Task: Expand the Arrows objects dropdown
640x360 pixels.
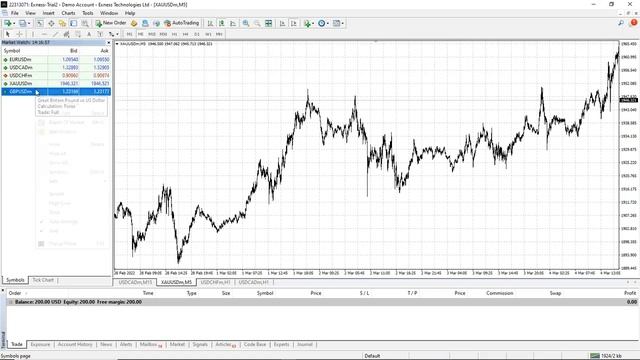Action: pos(118,34)
